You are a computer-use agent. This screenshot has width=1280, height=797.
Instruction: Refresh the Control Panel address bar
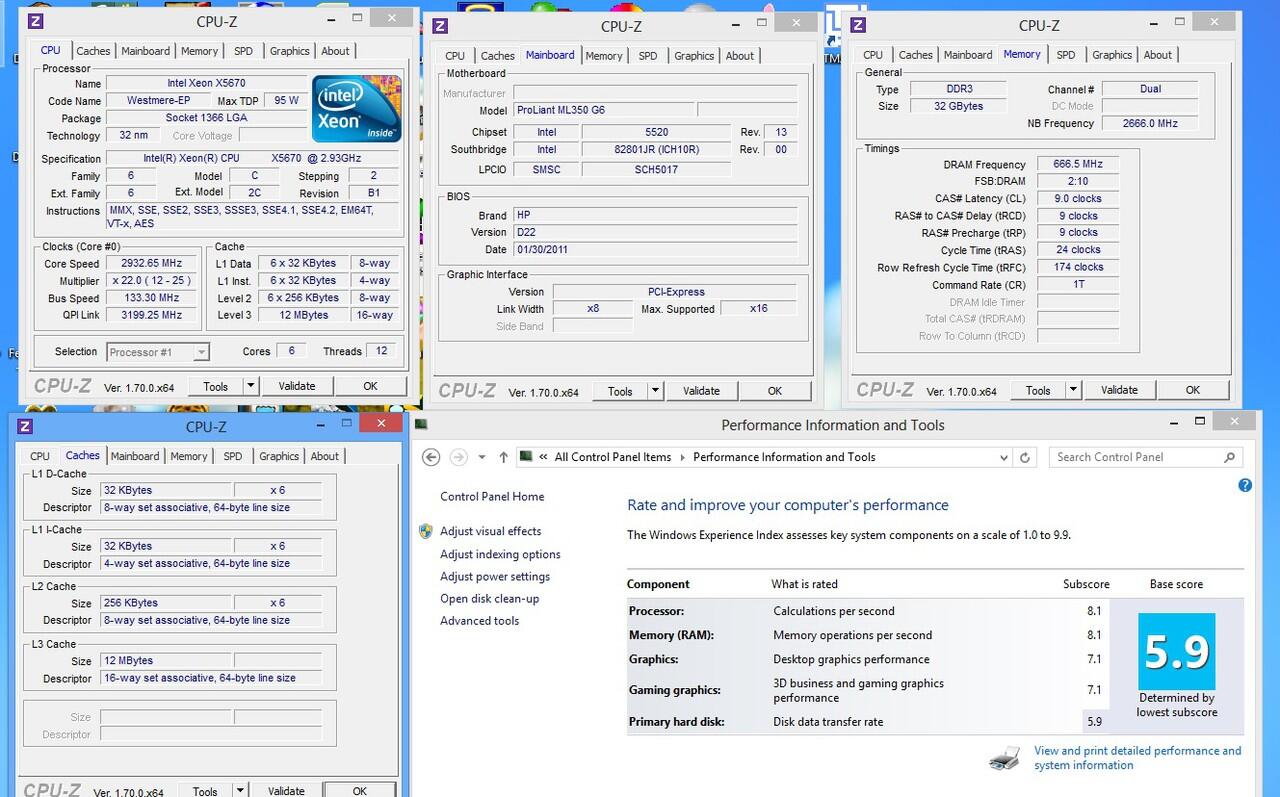1024,457
